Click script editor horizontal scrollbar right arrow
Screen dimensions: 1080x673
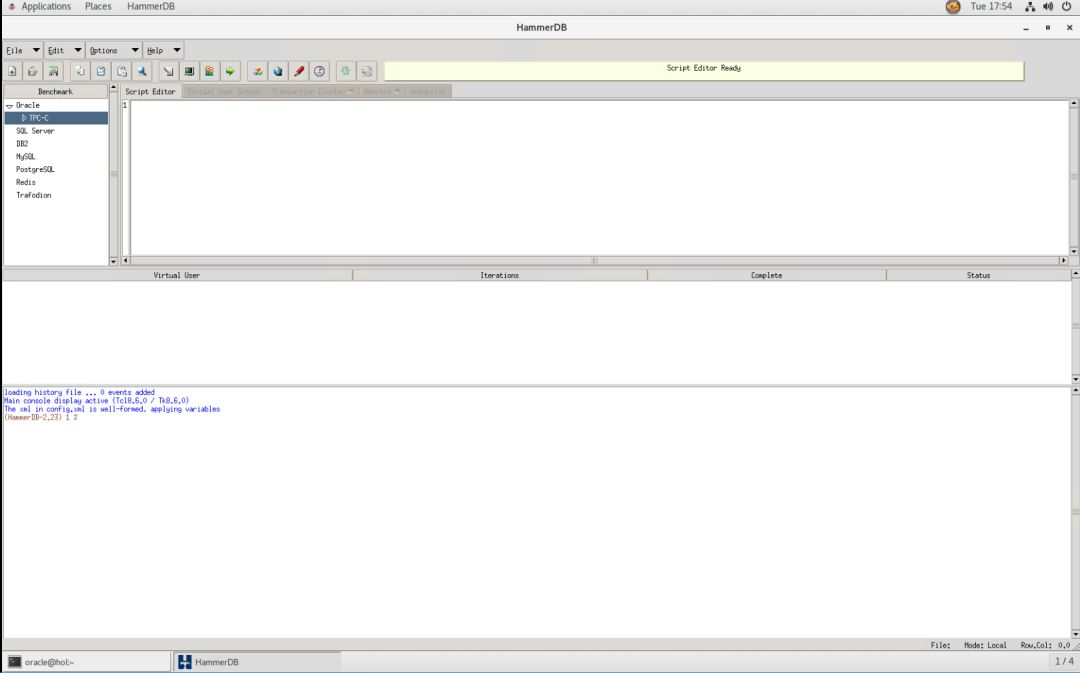[1063, 261]
